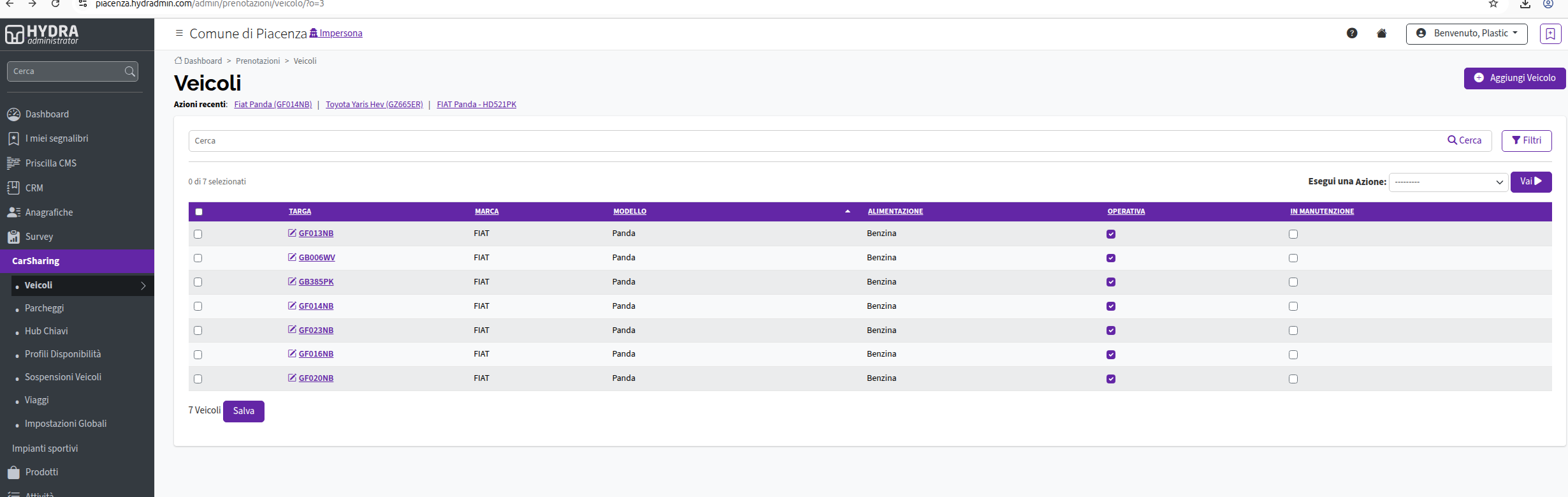Open the bookmark icon button at top right
This screenshot has width=1568, height=497.
click(1550, 34)
